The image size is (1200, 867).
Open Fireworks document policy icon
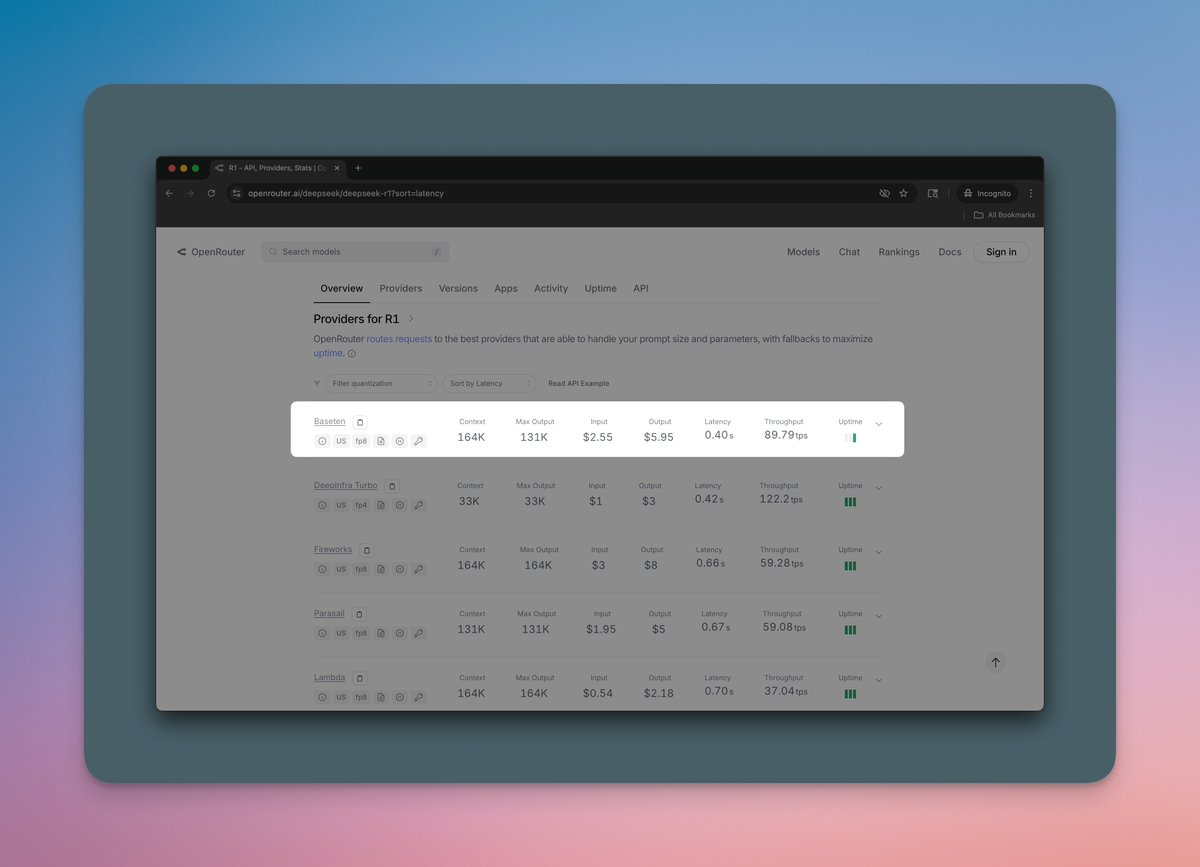point(381,569)
